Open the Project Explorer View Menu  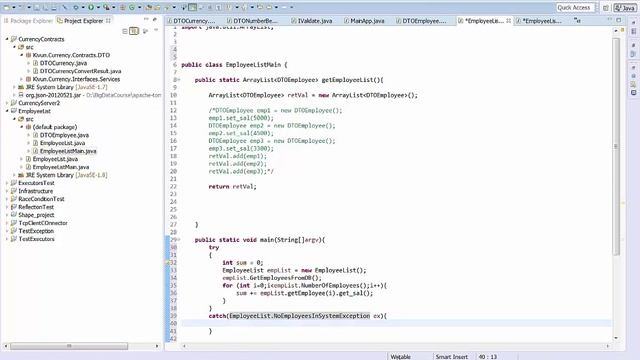coord(156,30)
